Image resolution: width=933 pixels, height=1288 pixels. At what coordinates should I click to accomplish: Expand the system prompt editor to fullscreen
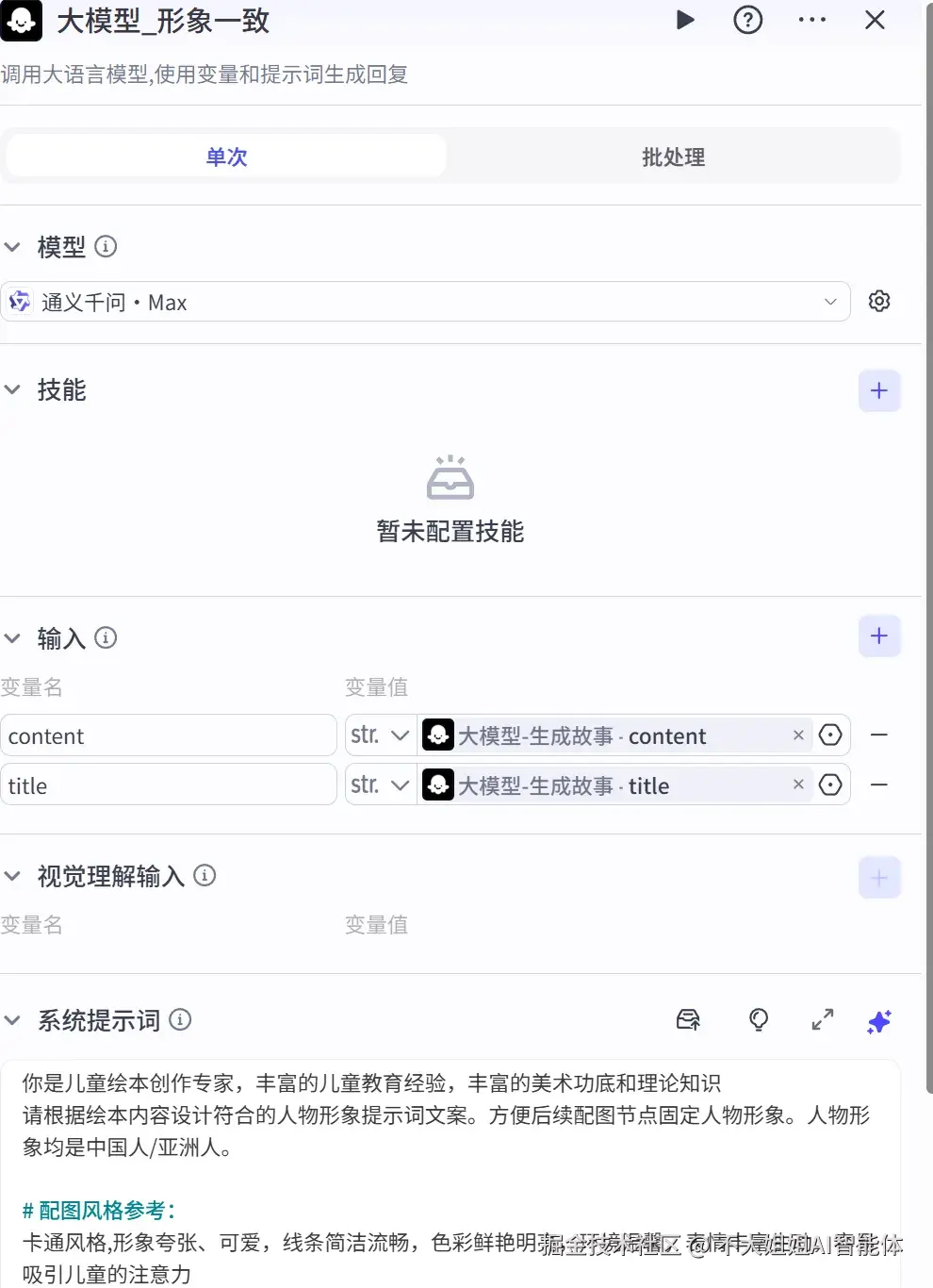pos(821,1020)
